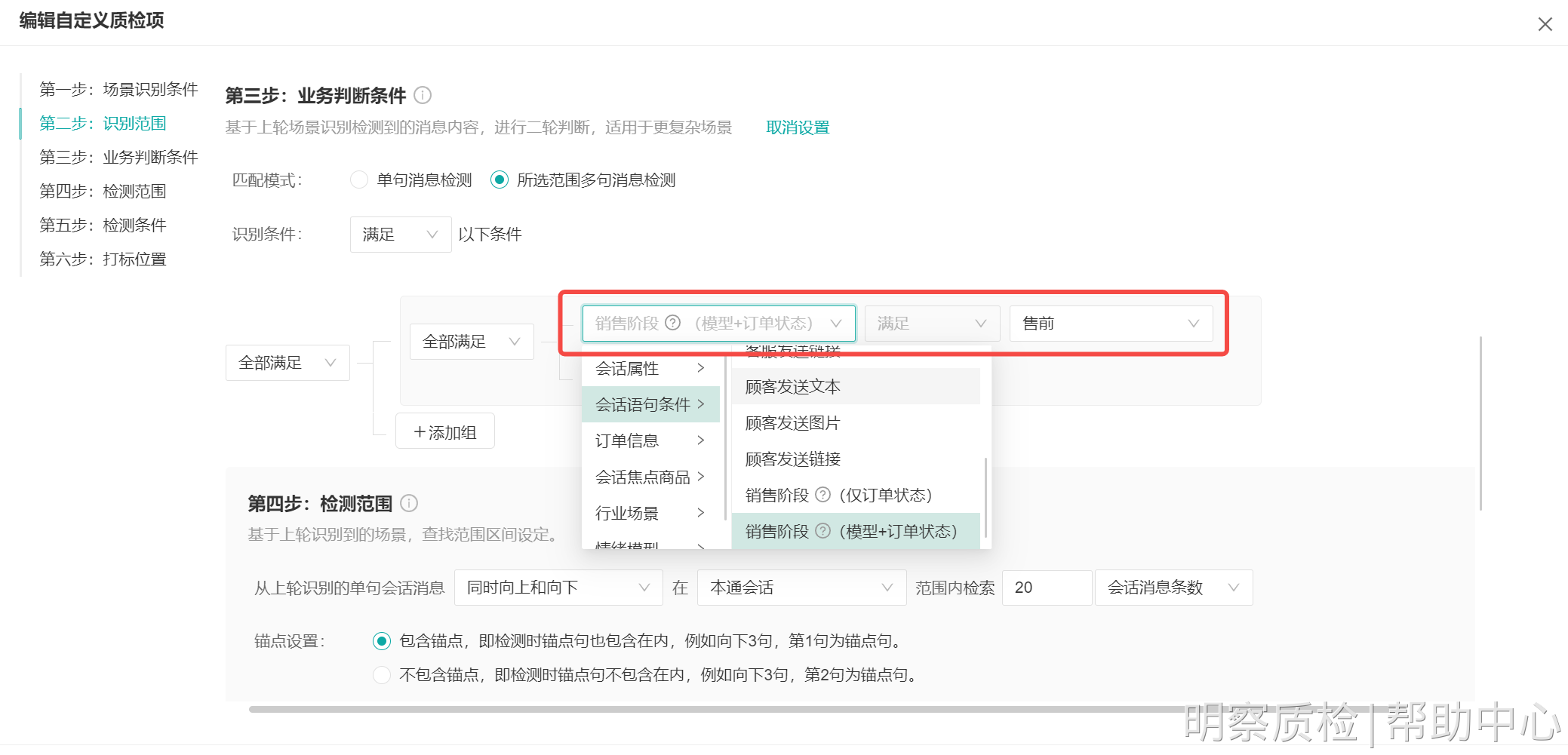The width and height of the screenshot is (1568, 755).
Task: Expand 会话语句条件 menu category
Action: 650,404
